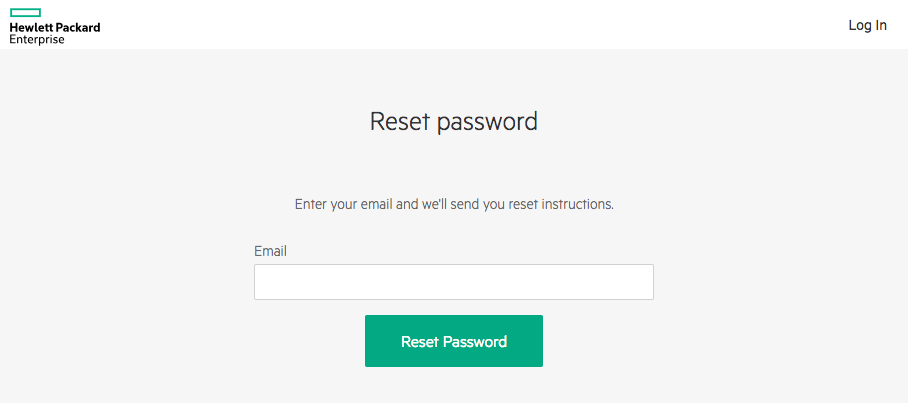Click the "Enter your email" instruction text
Screen dimensions: 908x403
[453, 204]
